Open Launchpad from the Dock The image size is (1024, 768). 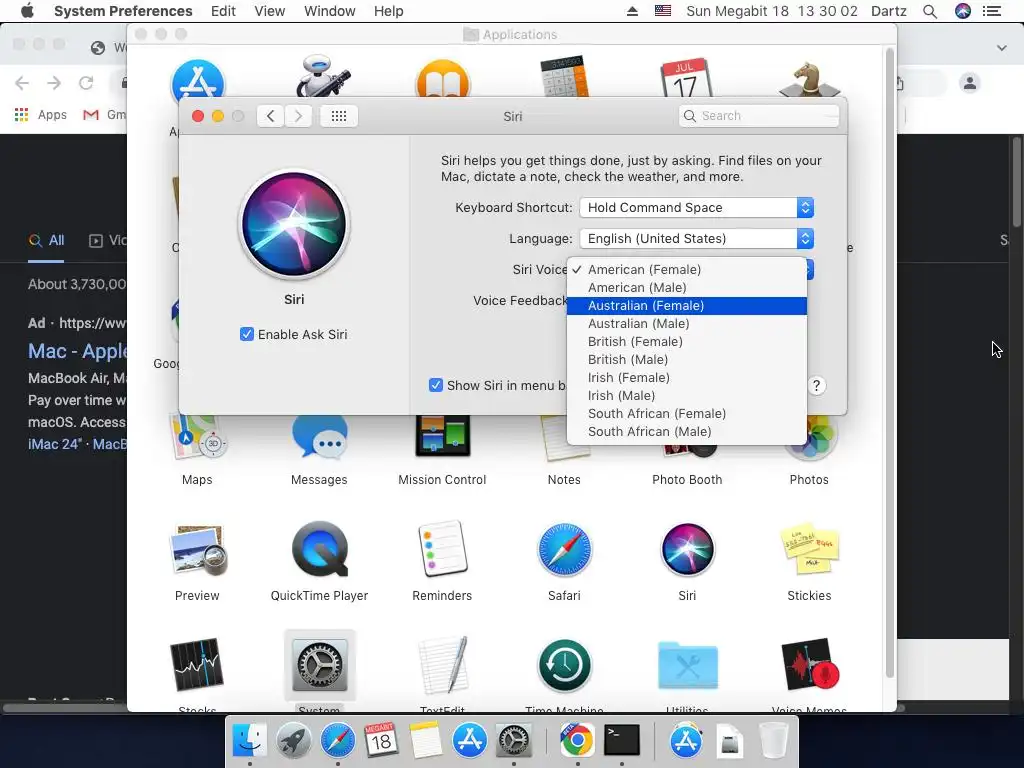pyautogui.click(x=293, y=741)
